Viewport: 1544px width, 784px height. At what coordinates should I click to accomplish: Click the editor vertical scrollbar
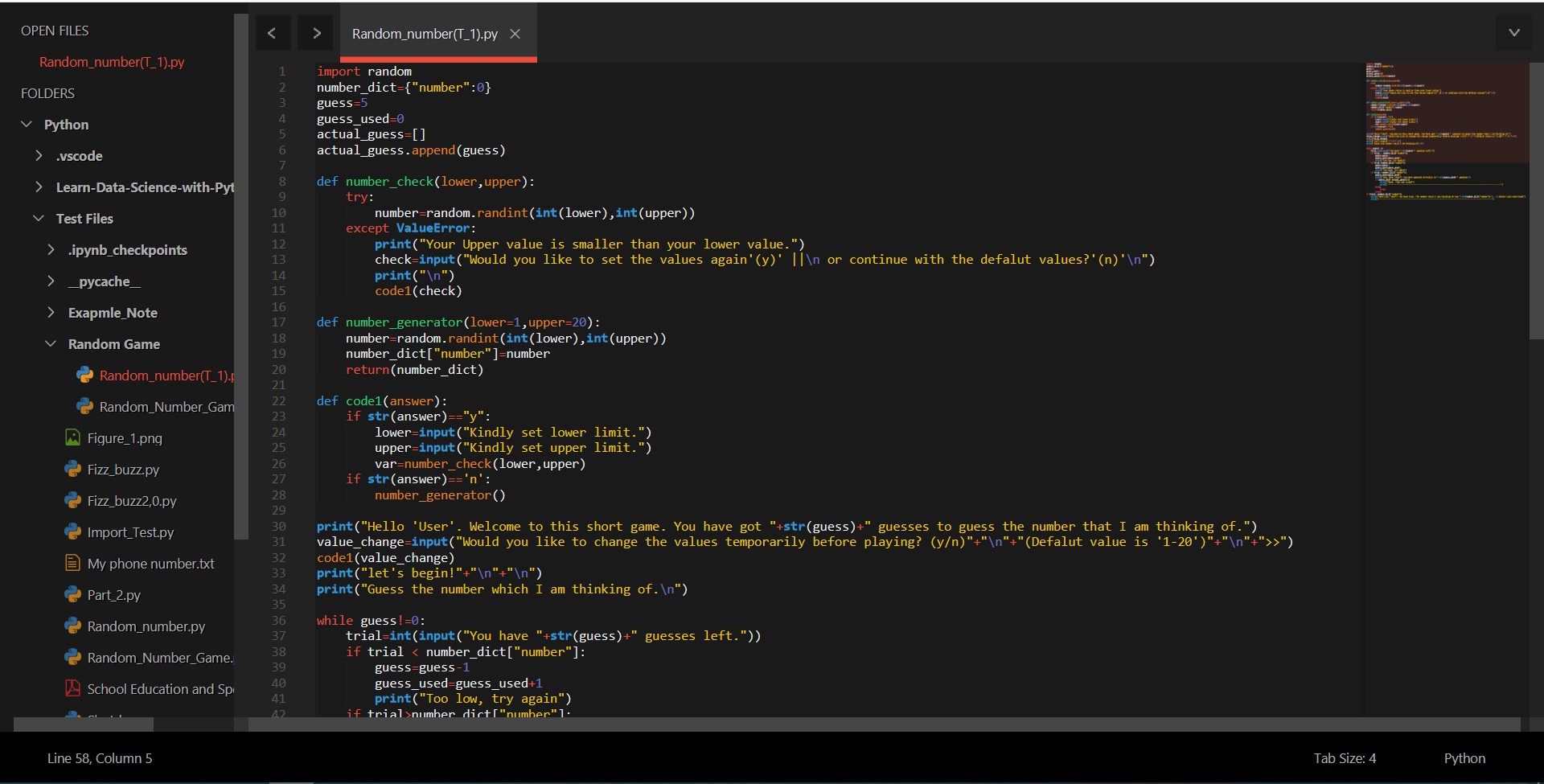[1536, 201]
